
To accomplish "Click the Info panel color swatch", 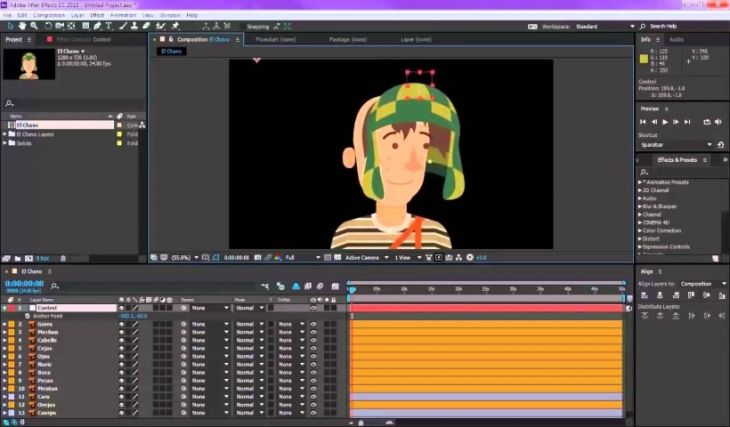I will tap(645, 58).
